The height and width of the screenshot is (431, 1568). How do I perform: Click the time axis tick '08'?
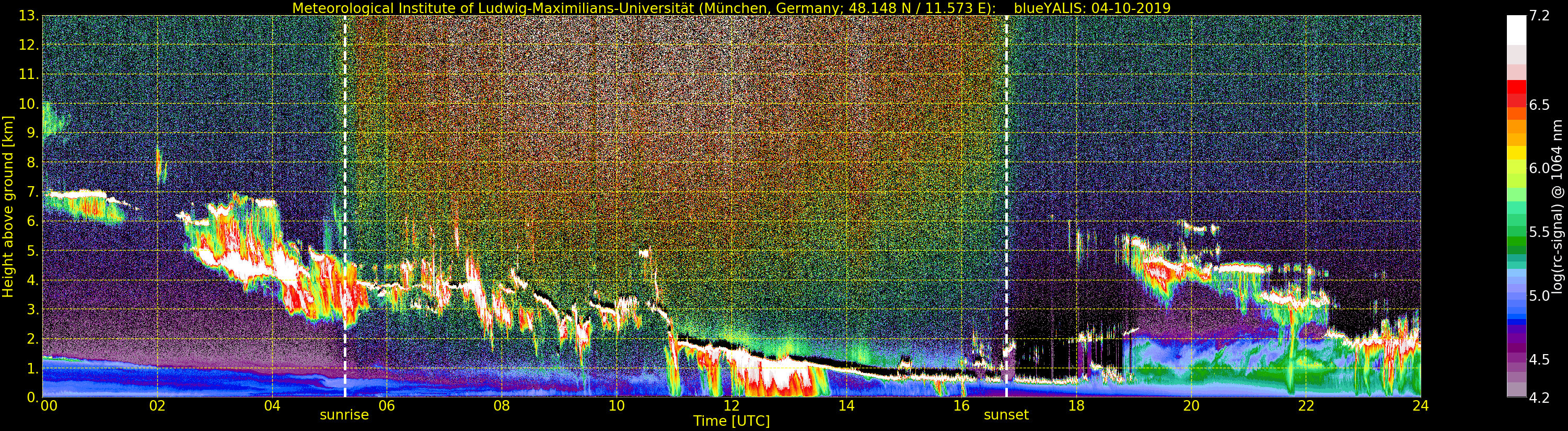pos(502,406)
